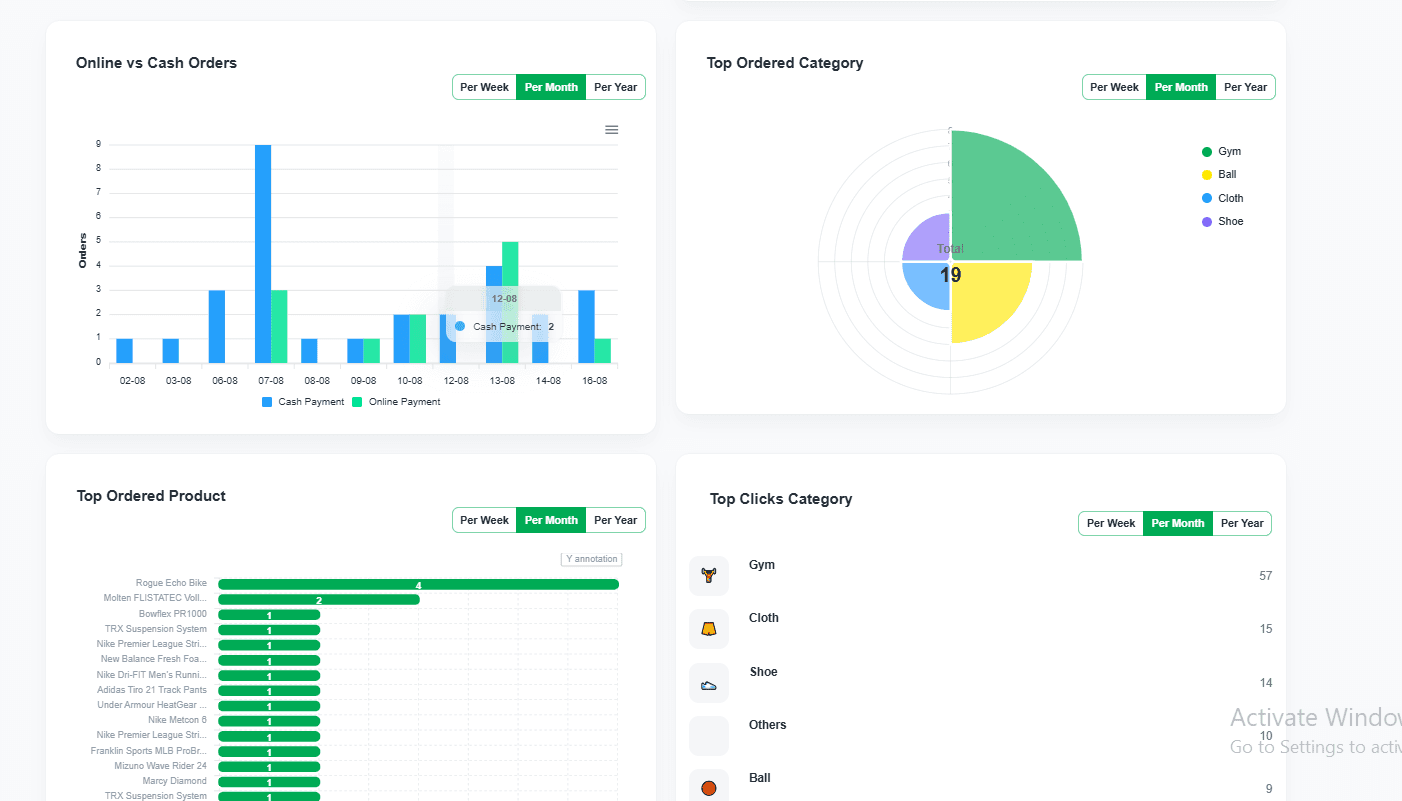Click the purple Shoe segment of the polar chart
Screen dimensions: 1402x801
point(929,239)
